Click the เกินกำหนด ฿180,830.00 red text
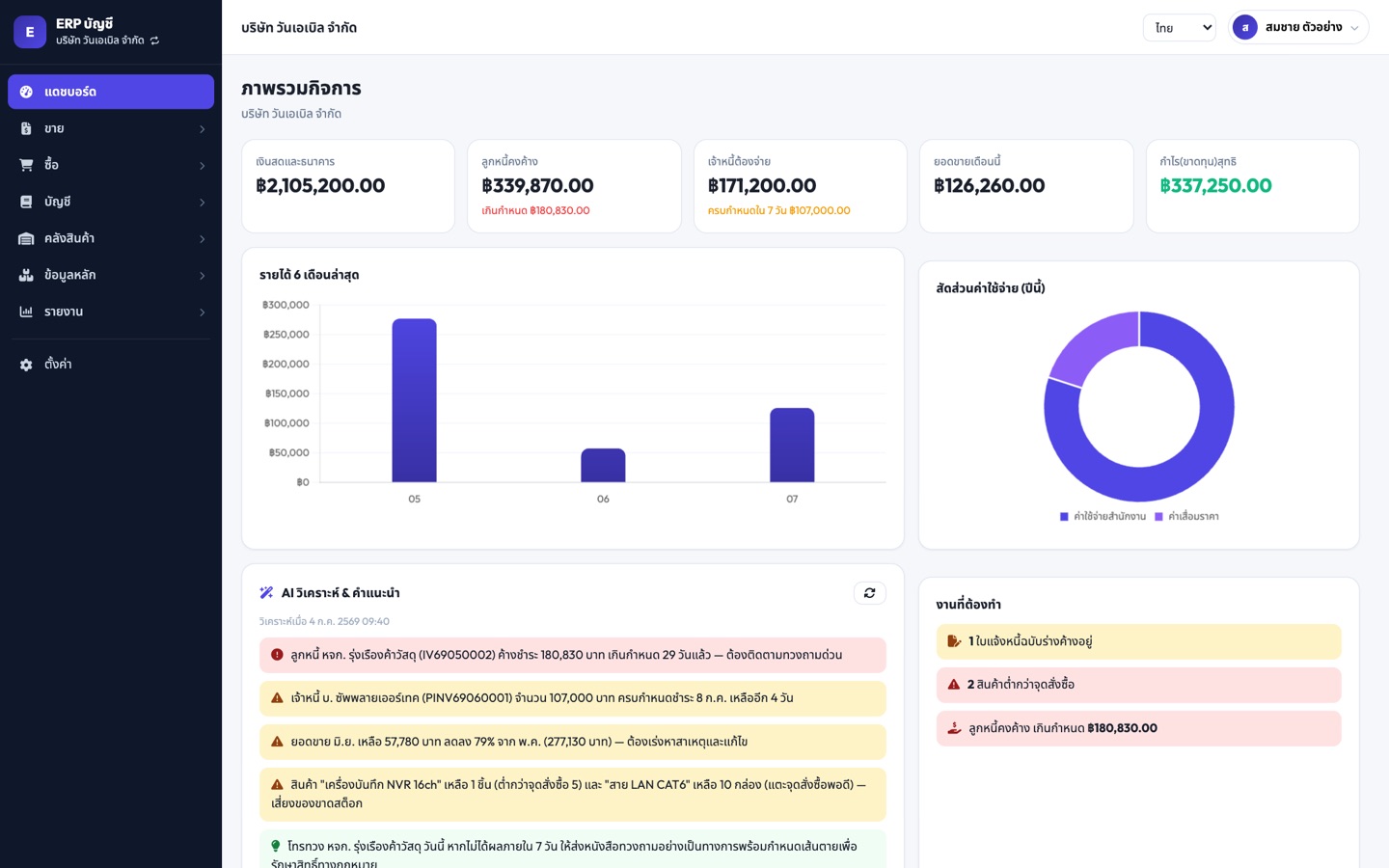Image resolution: width=1389 pixels, height=868 pixels. [535, 210]
